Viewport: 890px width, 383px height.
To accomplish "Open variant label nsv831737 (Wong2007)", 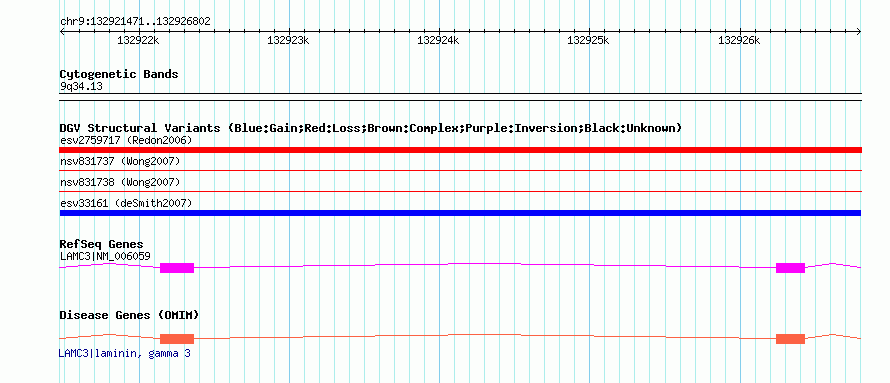I will pos(120,162).
